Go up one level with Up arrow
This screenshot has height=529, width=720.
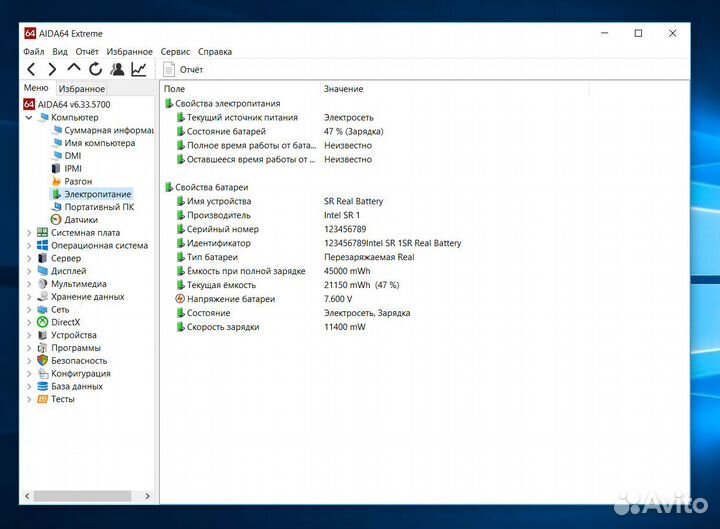click(74, 69)
